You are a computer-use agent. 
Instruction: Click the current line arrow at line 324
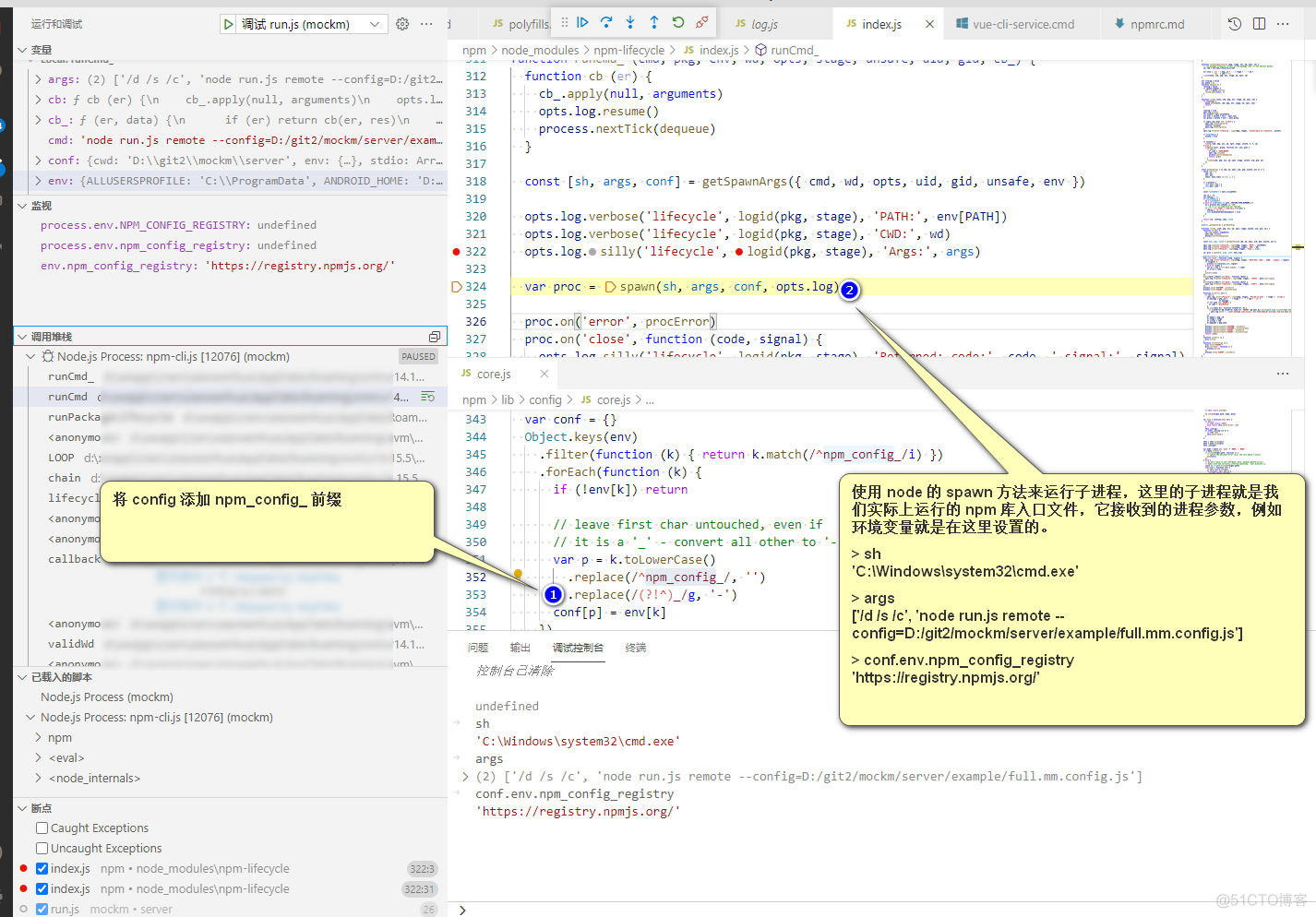(456, 287)
